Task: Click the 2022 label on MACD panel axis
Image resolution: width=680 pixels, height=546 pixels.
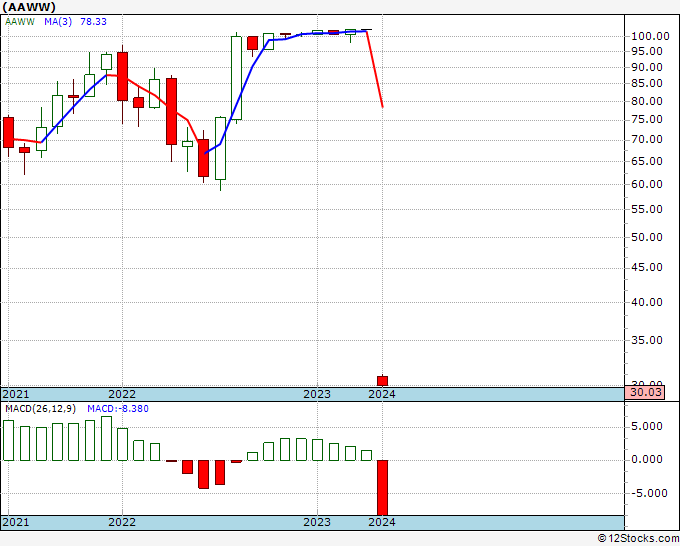Action: coord(122,523)
